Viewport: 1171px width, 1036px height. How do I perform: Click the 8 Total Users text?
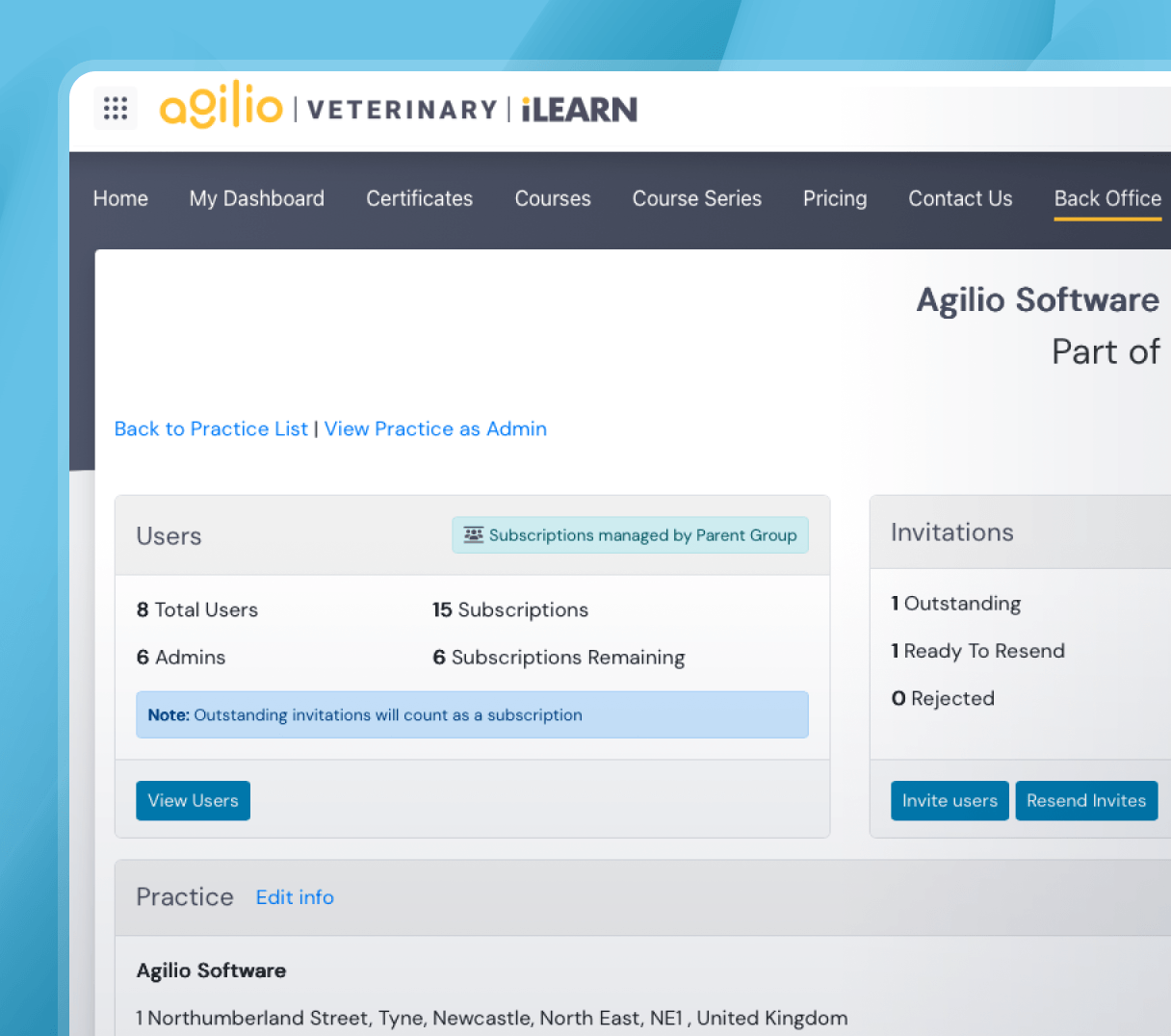pyautogui.click(x=197, y=609)
